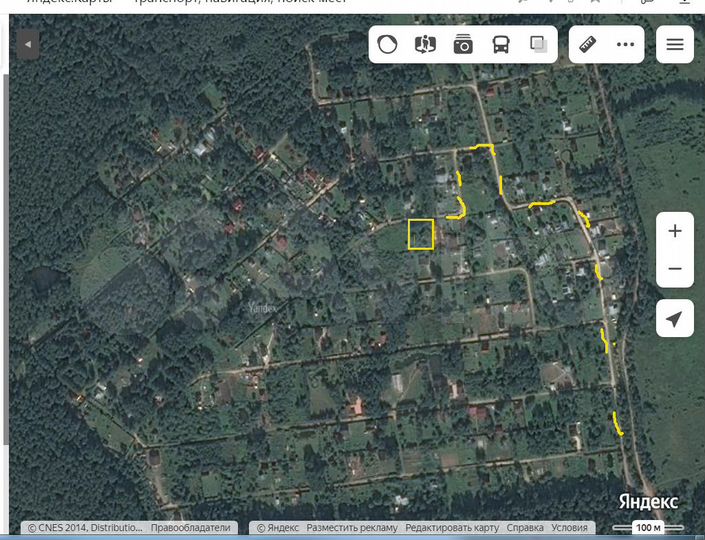Open more tools three-dots menu
This screenshot has width=705, height=540.
coord(626,44)
